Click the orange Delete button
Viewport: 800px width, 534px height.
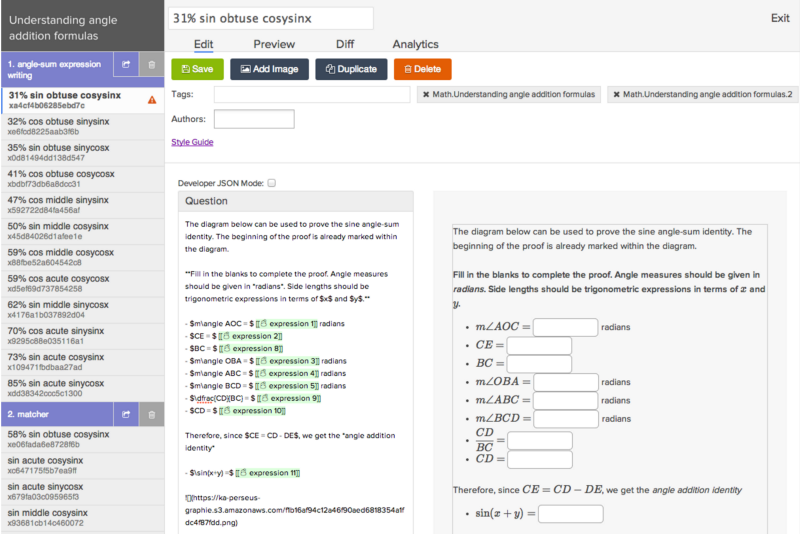coord(422,69)
